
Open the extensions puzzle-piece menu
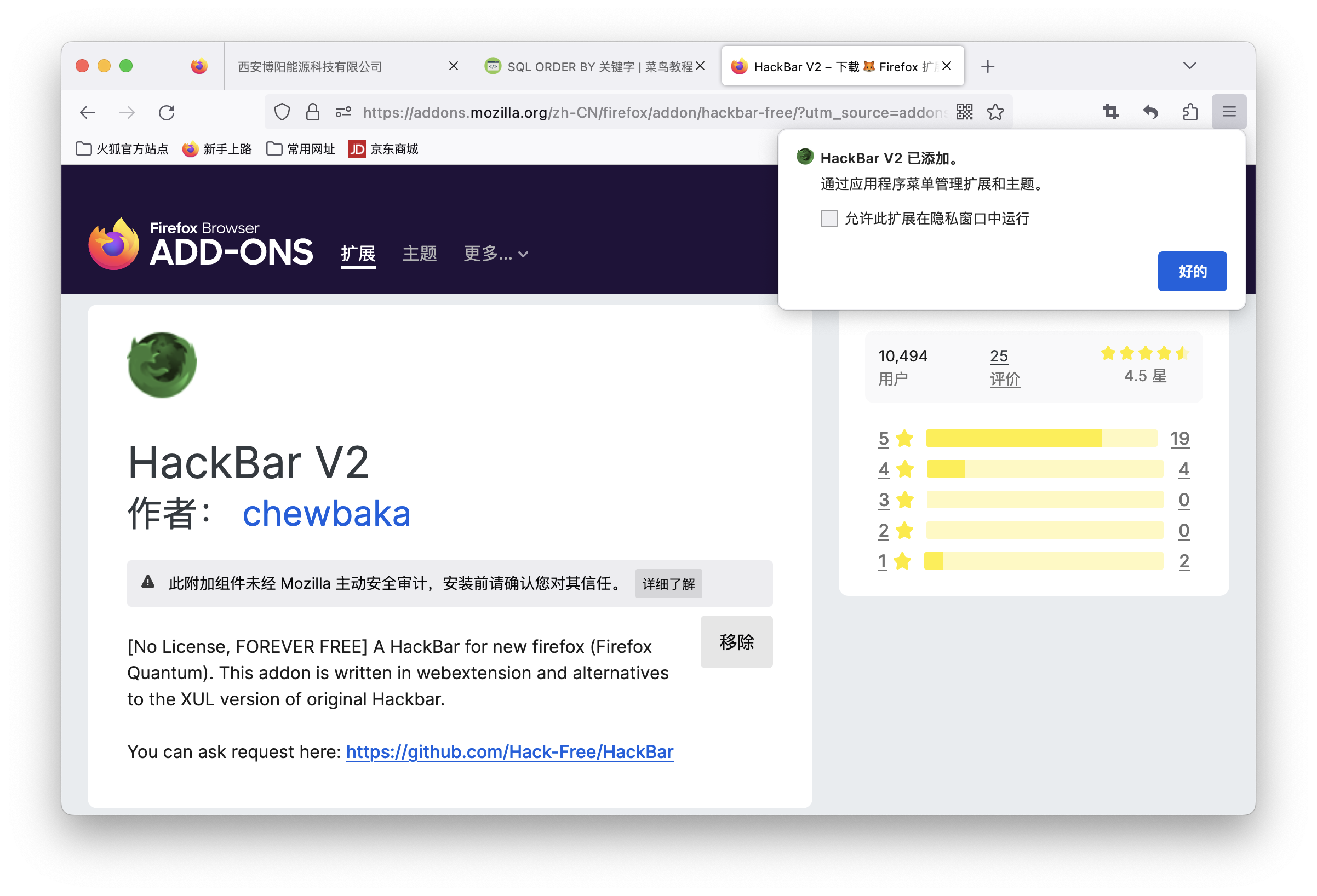click(1189, 112)
